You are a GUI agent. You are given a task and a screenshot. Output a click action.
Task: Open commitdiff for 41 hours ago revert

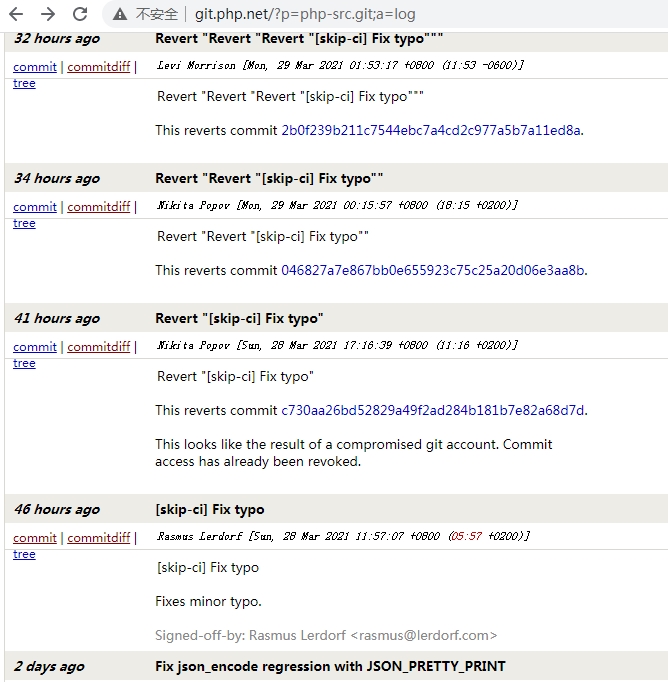99,347
